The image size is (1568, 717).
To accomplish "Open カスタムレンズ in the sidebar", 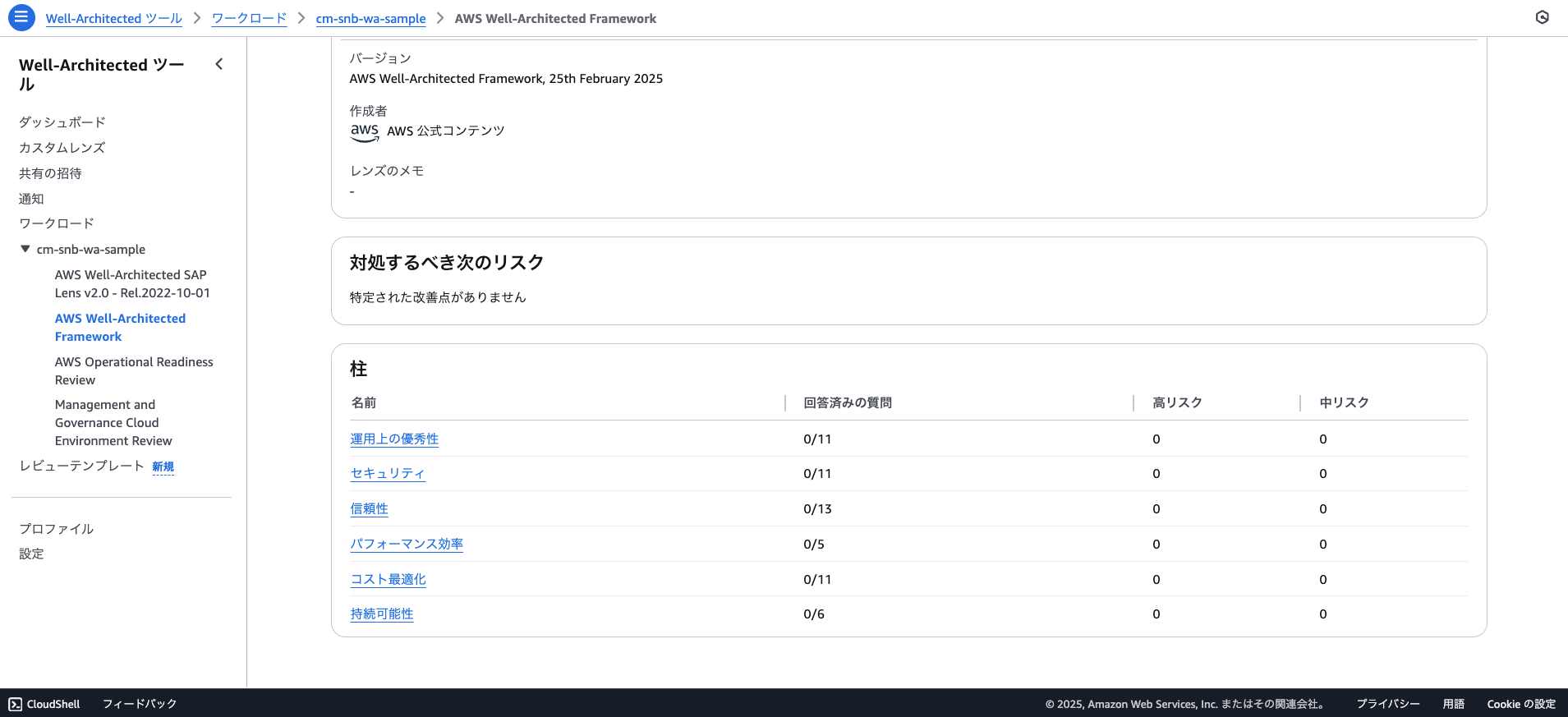I will pyautogui.click(x=62, y=148).
